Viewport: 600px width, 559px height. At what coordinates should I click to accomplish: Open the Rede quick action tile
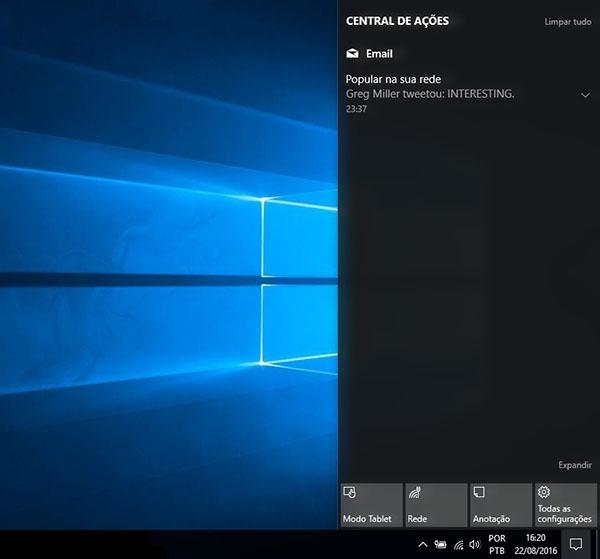pos(436,505)
